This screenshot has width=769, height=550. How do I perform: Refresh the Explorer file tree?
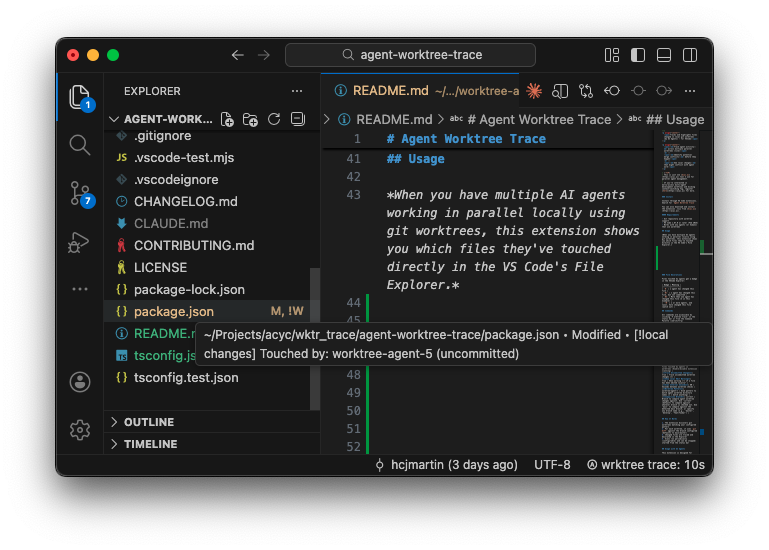coord(273,119)
